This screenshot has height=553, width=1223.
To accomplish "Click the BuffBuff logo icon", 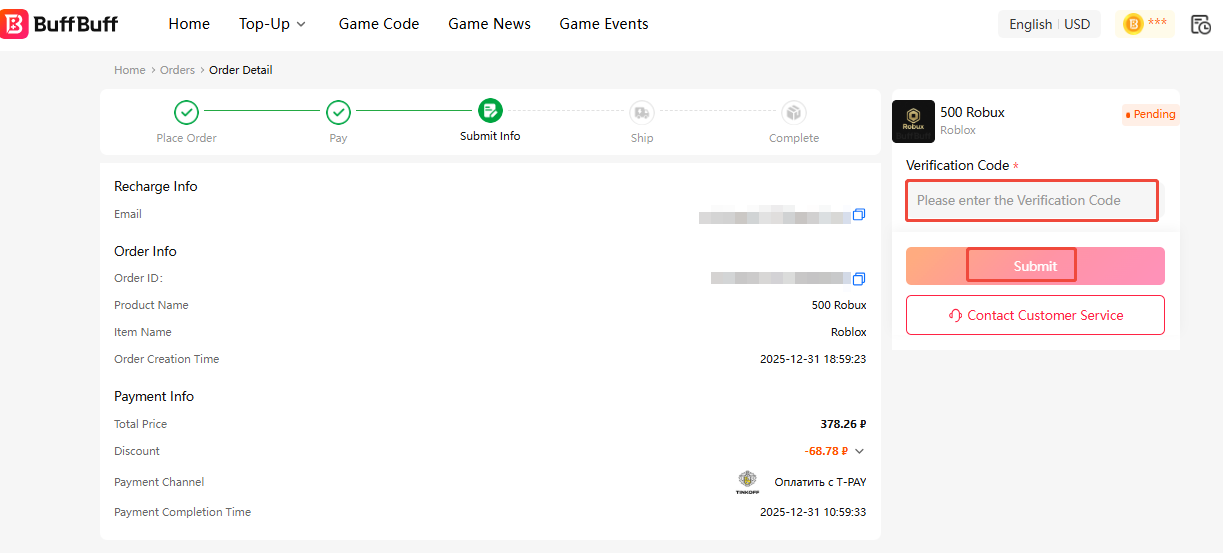I will coord(15,24).
